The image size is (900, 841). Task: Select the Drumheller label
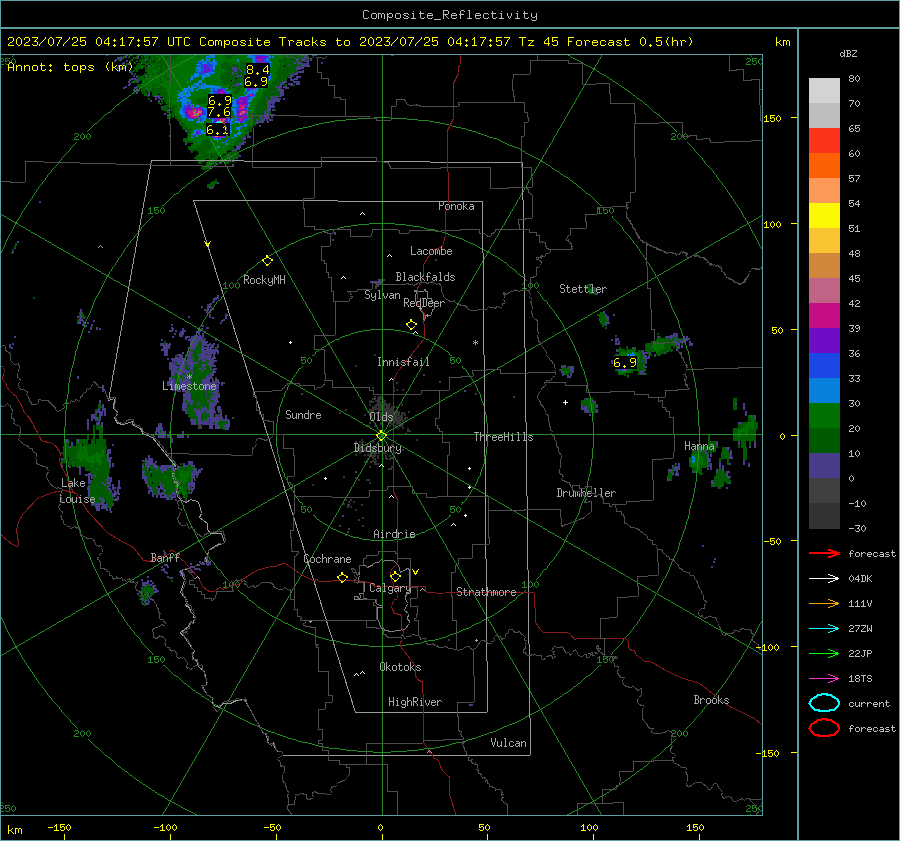tap(586, 493)
